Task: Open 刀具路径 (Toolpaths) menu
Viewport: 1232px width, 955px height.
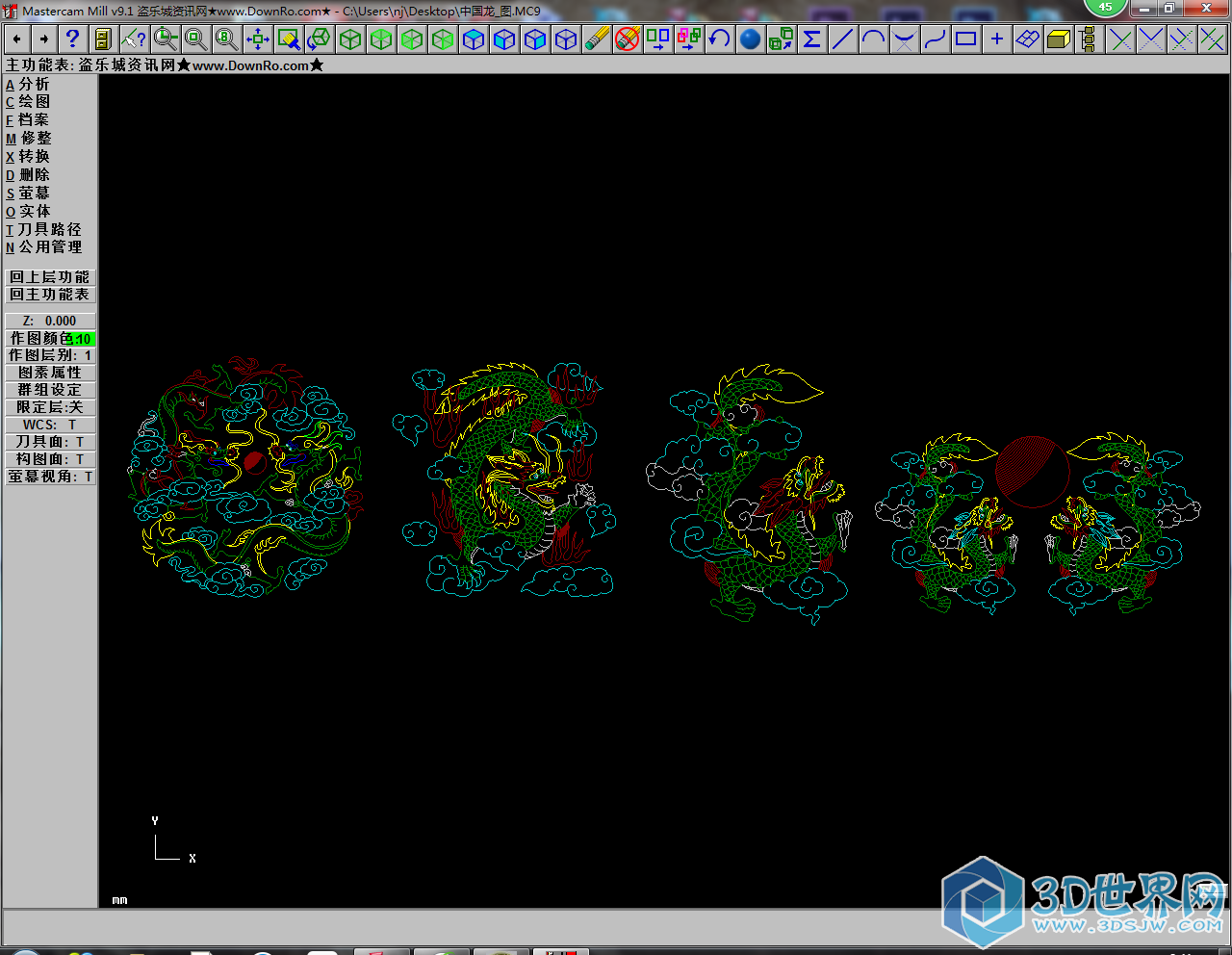Action: click(44, 230)
